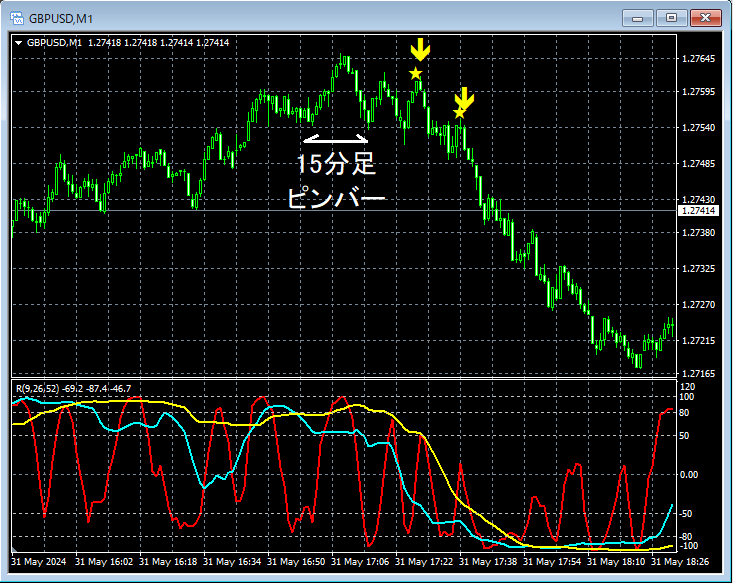Click the price scale label 1.27595
This screenshot has width=734, height=583.
point(698,91)
